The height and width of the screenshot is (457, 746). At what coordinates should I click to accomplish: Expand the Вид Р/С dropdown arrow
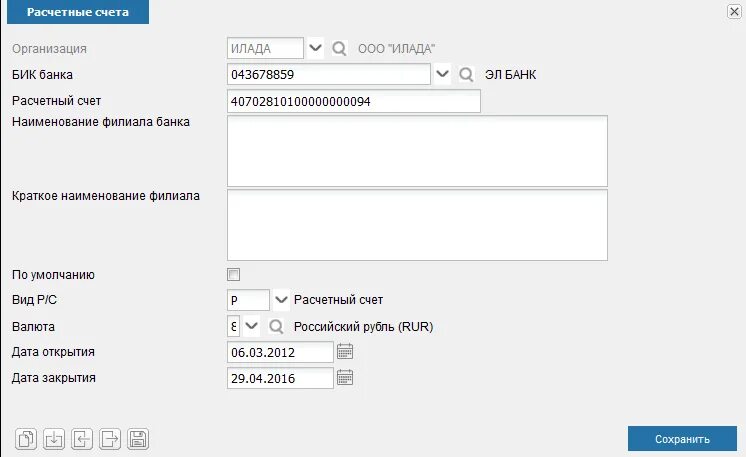281,300
